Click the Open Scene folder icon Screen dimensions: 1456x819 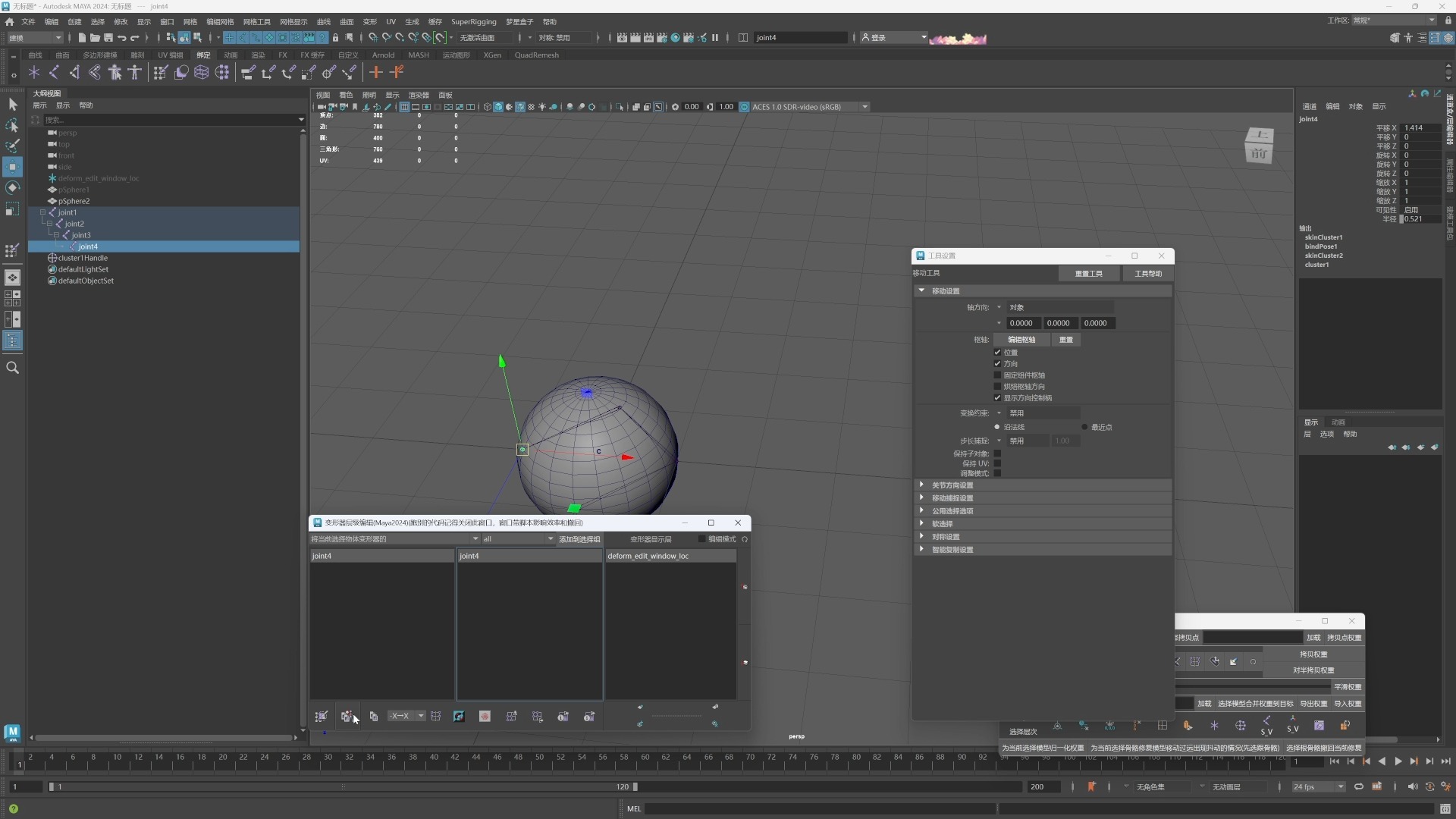95,37
